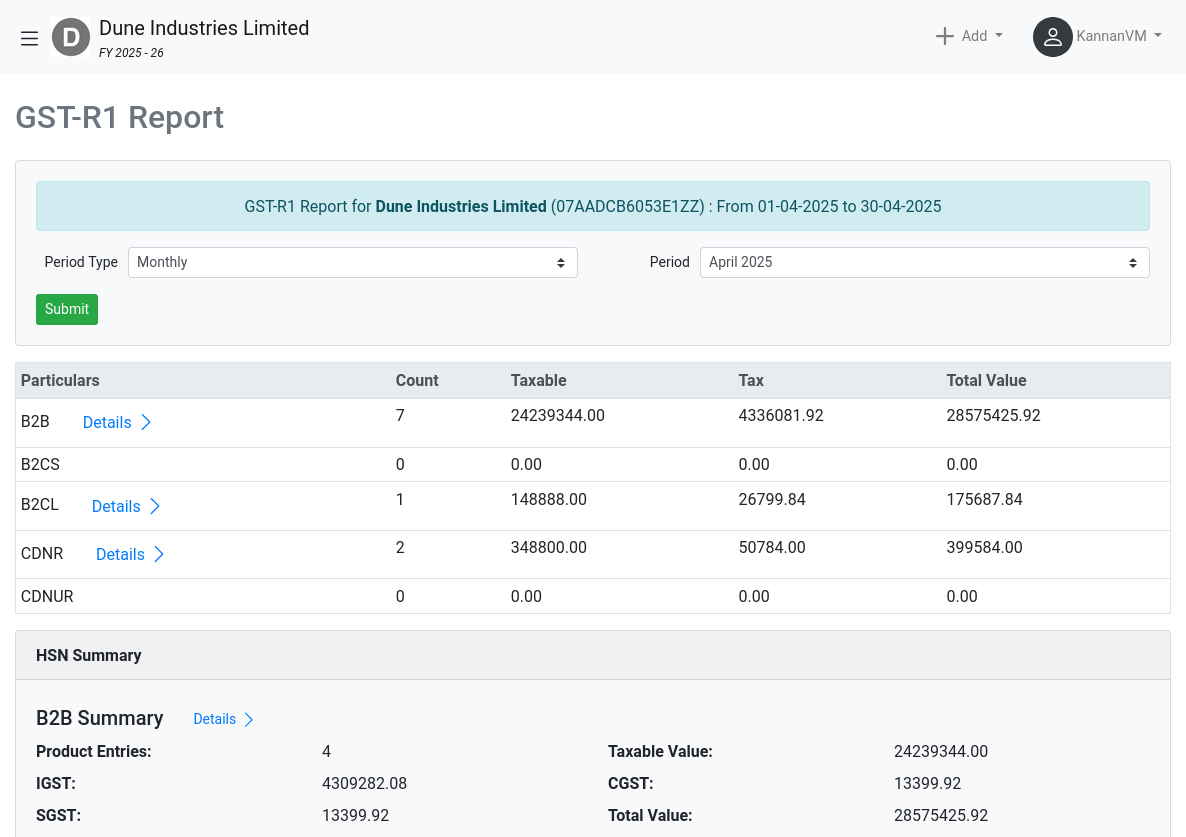
Task: Open the Period April 2025 dropdown
Action: pyautogui.click(x=924, y=262)
